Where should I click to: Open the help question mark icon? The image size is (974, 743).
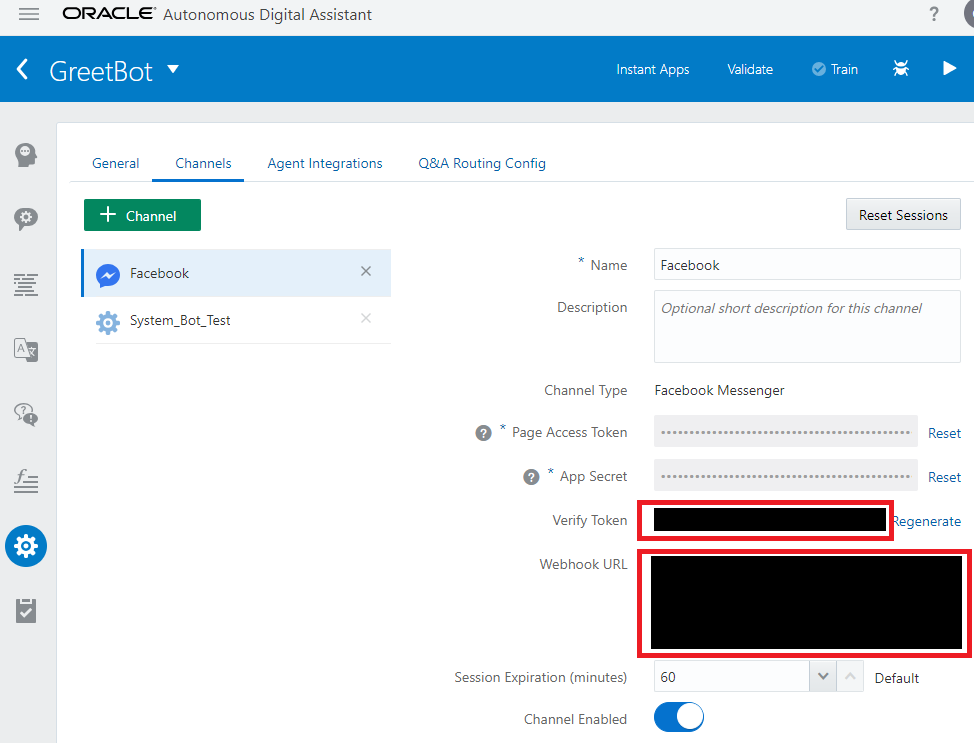[934, 14]
